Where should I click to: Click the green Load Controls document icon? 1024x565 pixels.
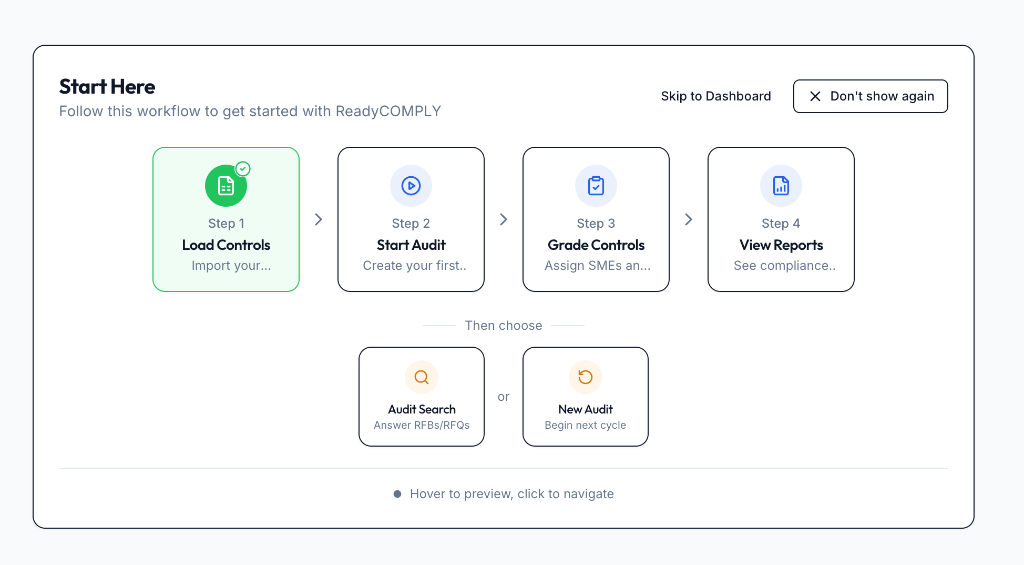click(226, 186)
